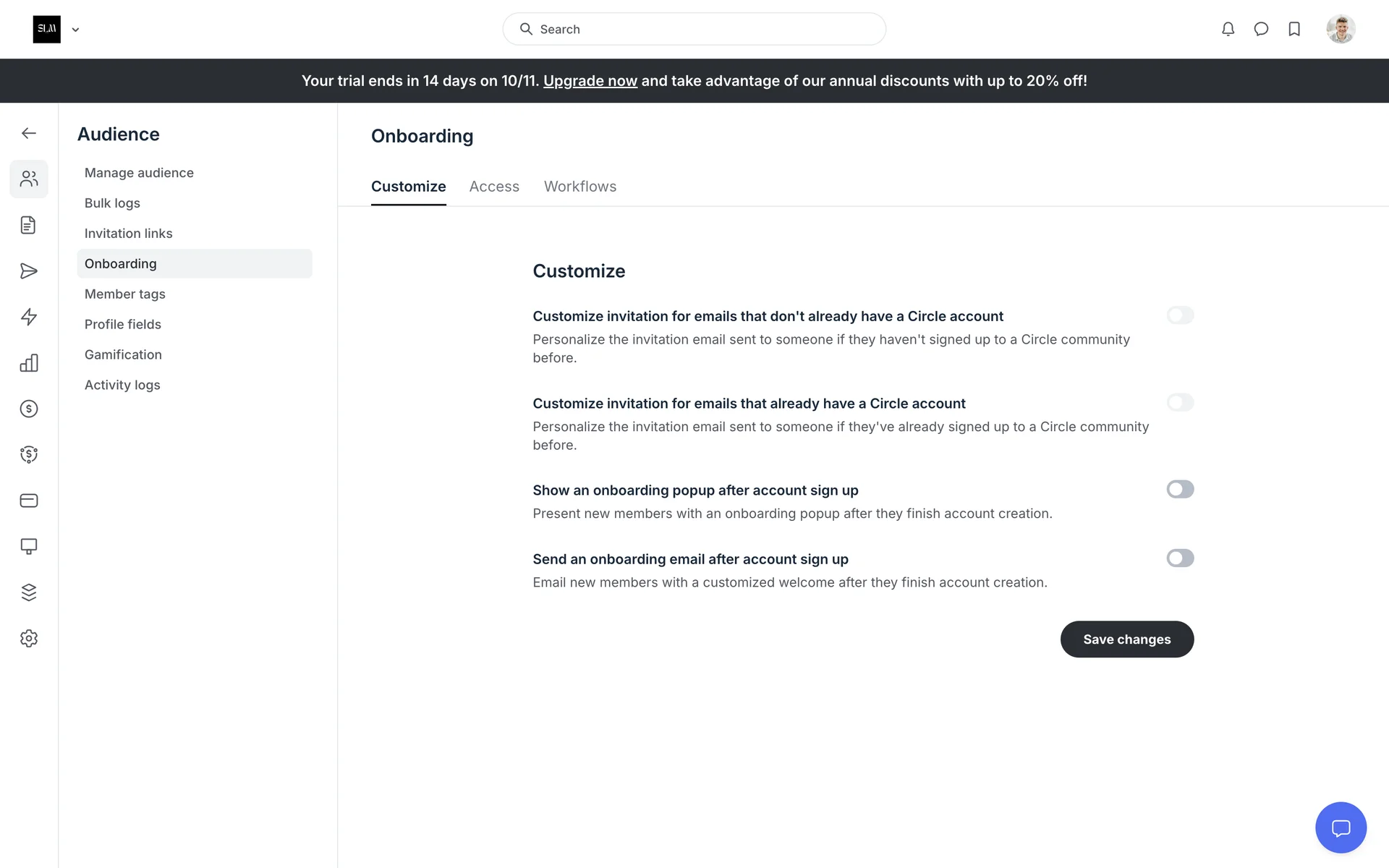Click the paper plane icon in sidebar
This screenshot has width=1389, height=868.
tap(29, 271)
